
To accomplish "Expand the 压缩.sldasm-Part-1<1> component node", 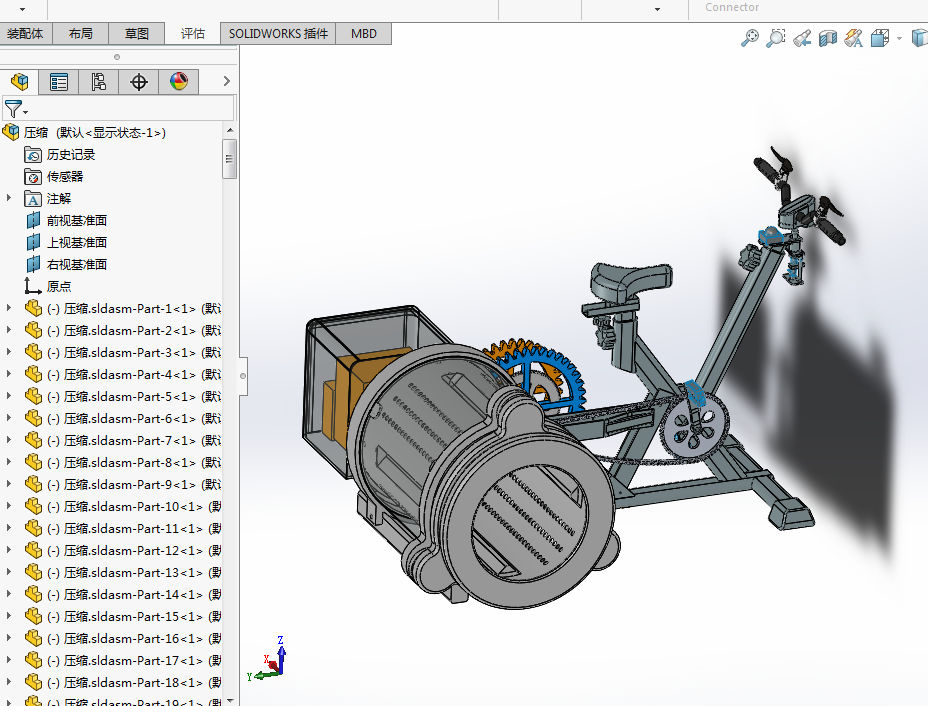I will click(x=9, y=308).
